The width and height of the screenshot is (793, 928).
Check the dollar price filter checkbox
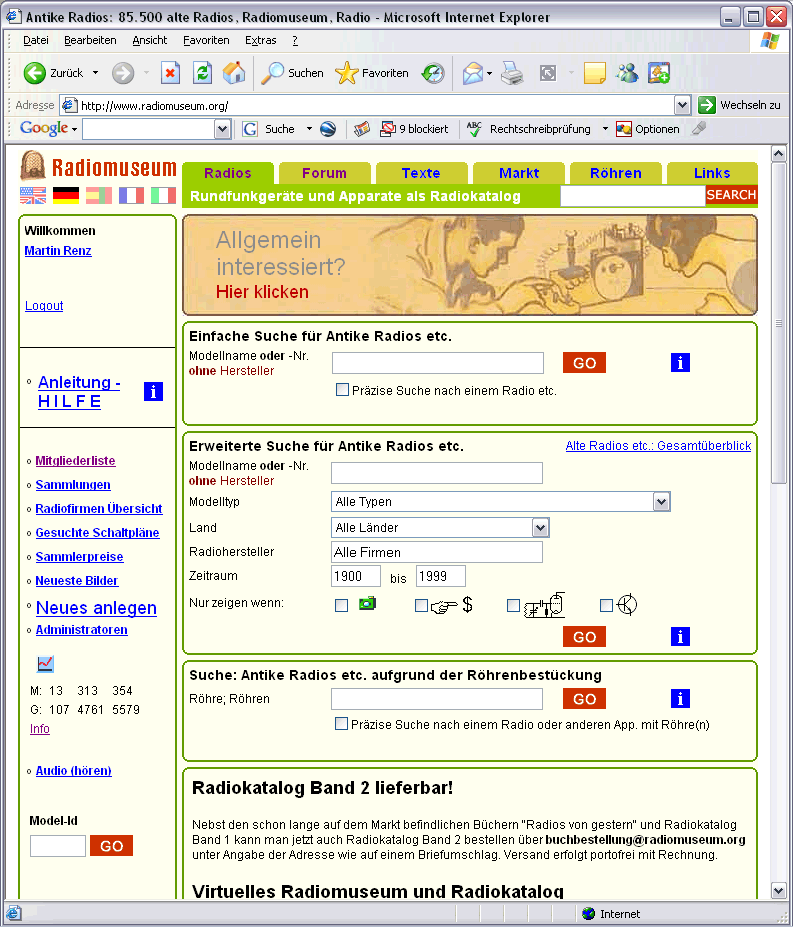[x=421, y=605]
